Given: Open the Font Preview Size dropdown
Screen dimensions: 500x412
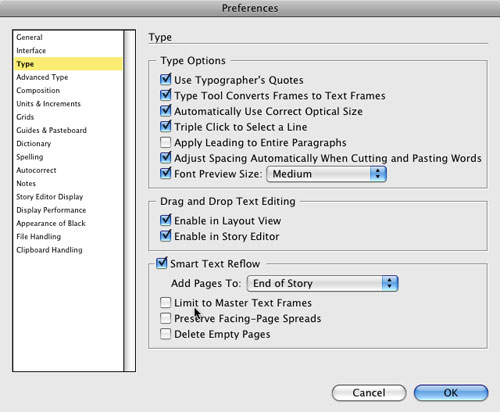Looking at the screenshot, I should (326, 174).
